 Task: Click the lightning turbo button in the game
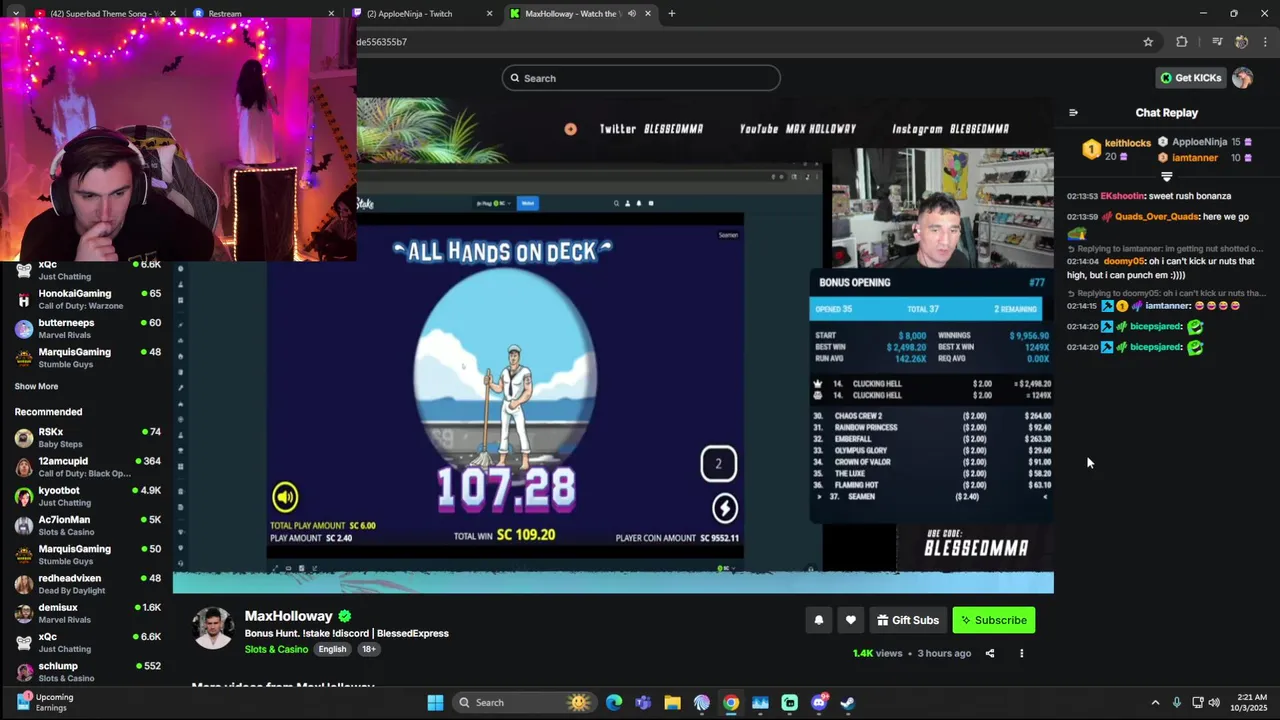point(724,508)
